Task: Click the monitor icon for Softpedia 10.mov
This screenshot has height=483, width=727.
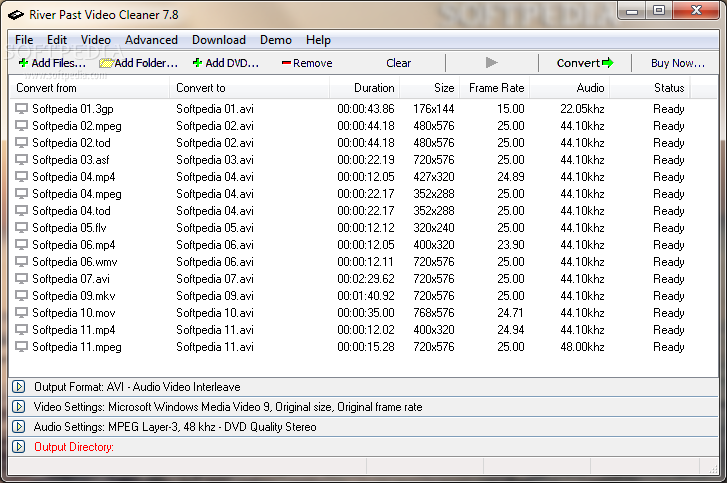Action: click(x=21, y=312)
